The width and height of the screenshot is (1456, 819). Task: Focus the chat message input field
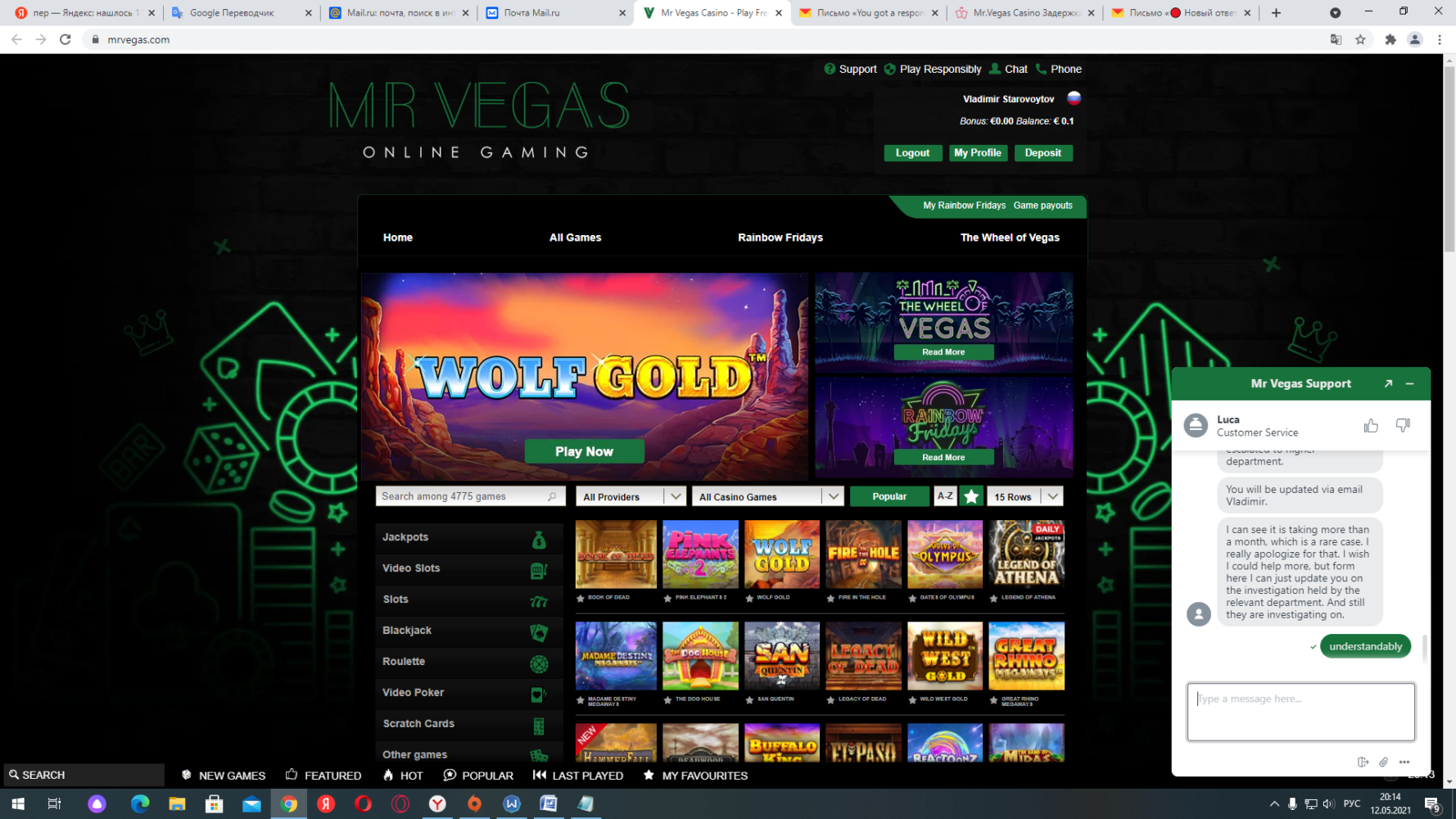tap(1300, 712)
